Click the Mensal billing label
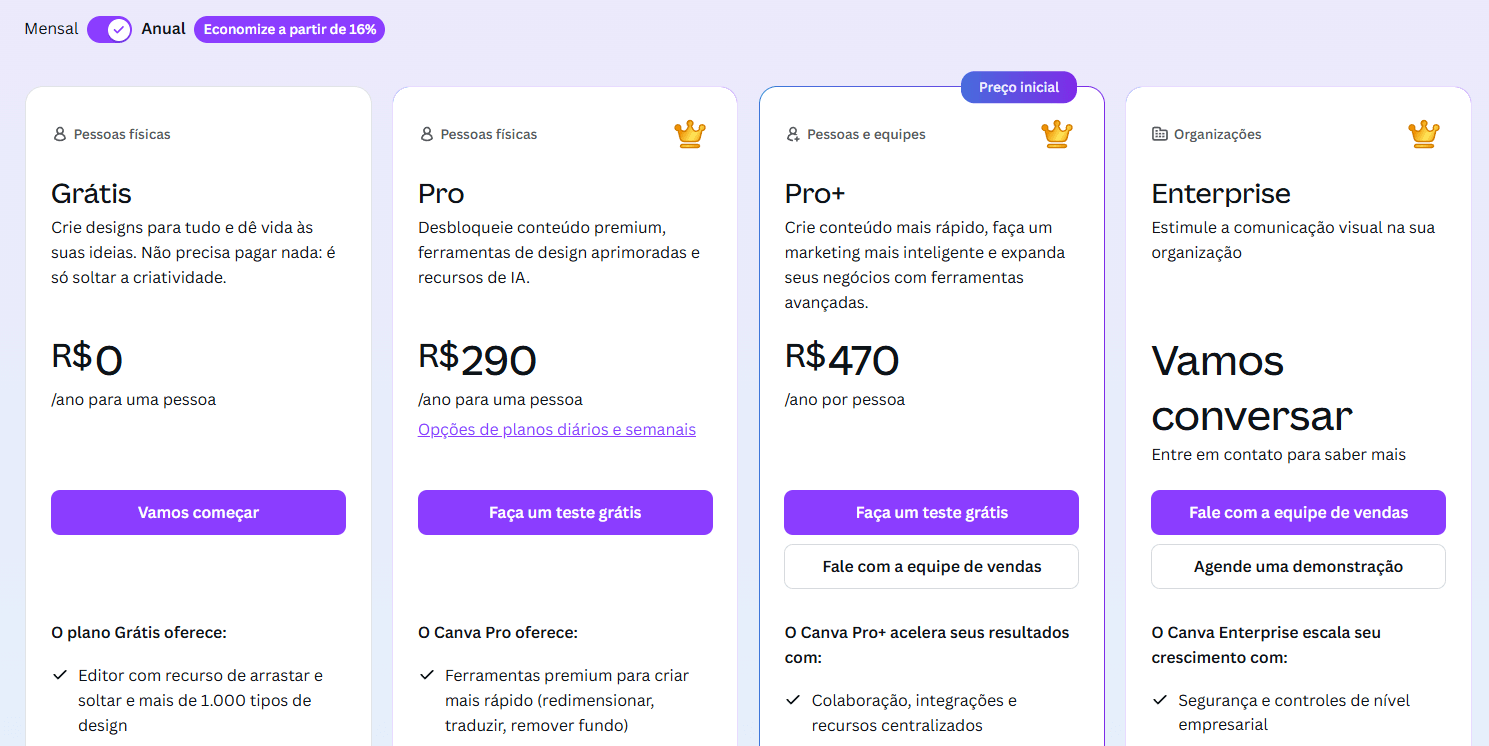Image resolution: width=1489 pixels, height=746 pixels. (50, 28)
